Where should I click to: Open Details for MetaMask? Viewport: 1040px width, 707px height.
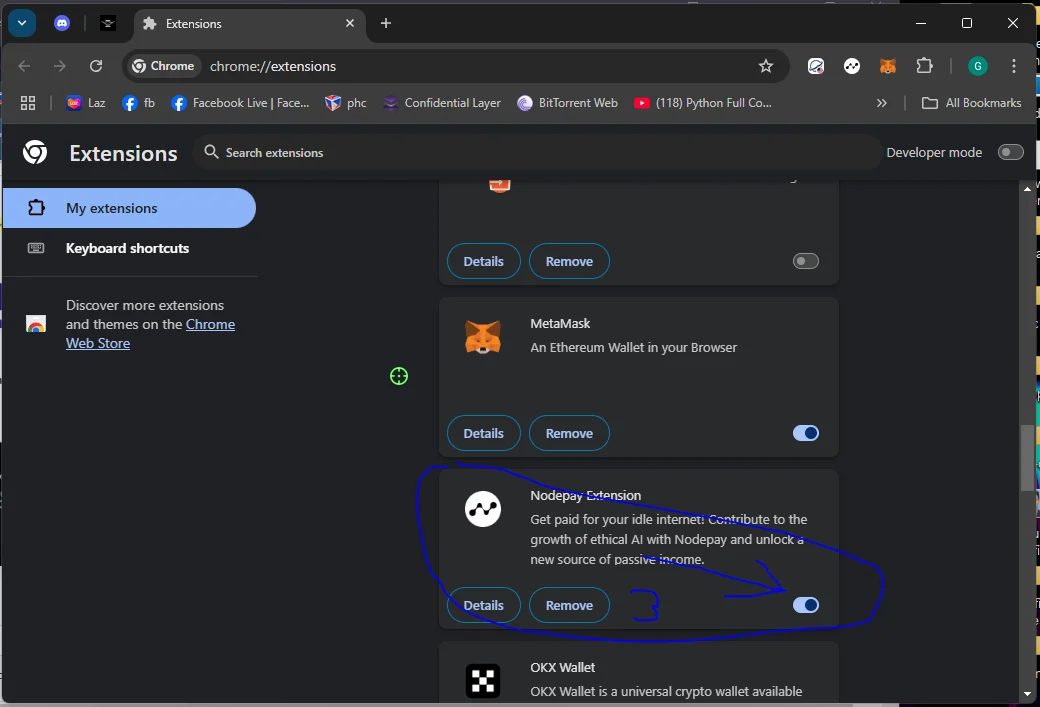[484, 433]
